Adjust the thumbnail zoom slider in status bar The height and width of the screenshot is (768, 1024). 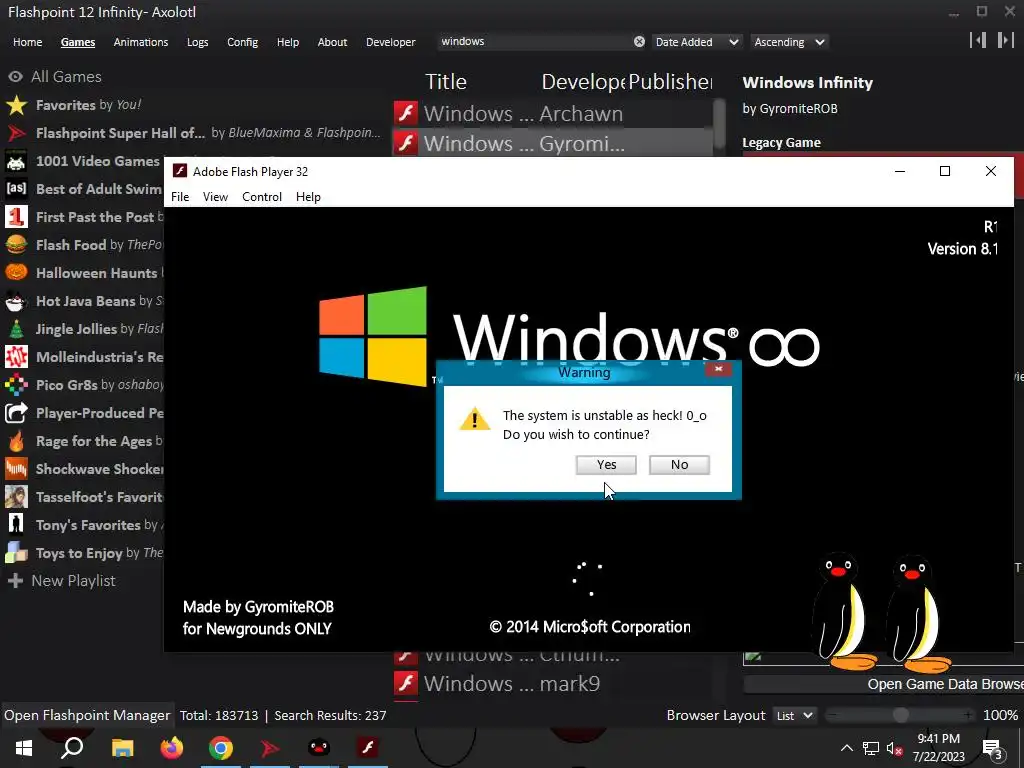[901, 716]
